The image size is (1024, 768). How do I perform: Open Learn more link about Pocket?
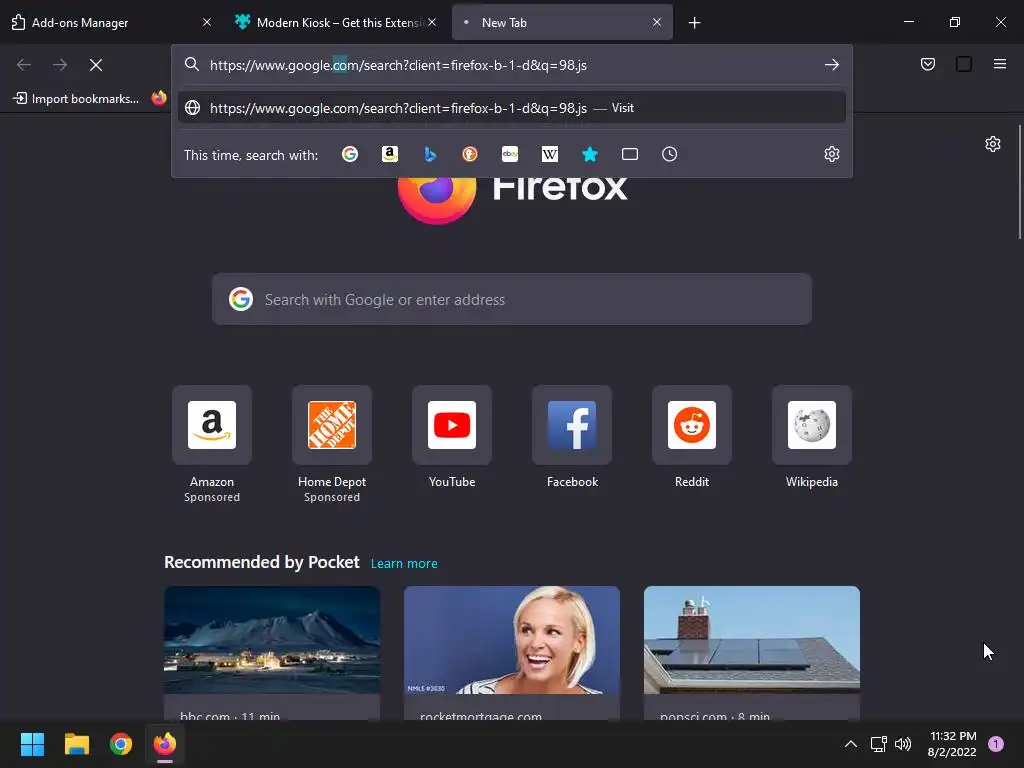click(x=404, y=564)
